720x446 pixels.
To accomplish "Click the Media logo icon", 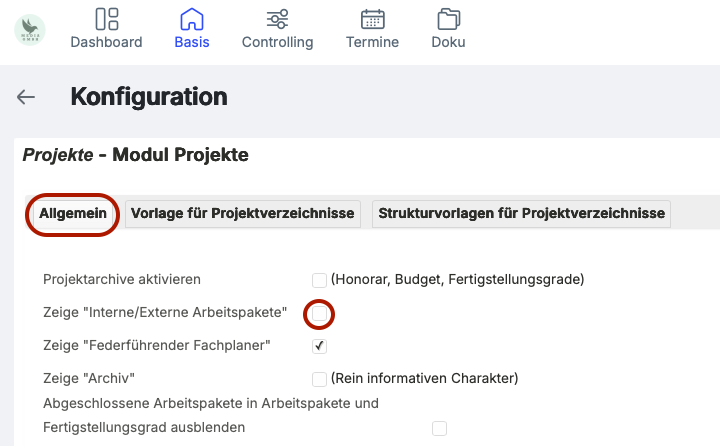I will pyautogui.click(x=30, y=30).
